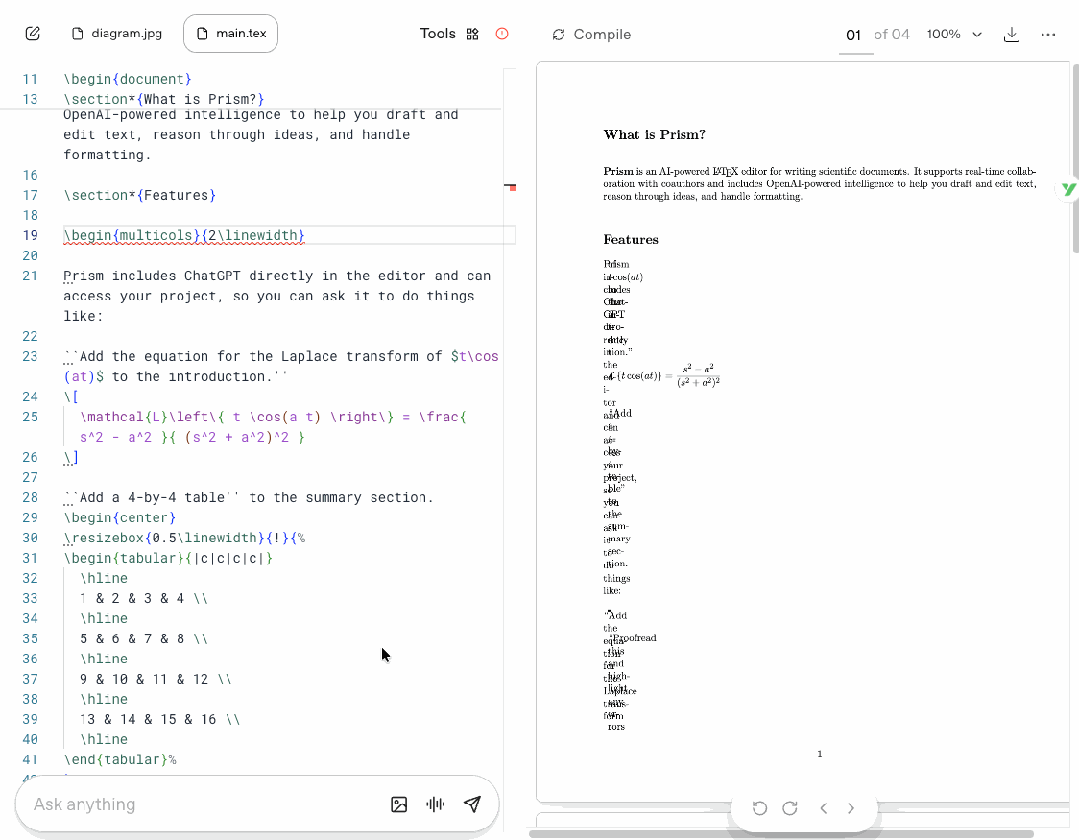Click the '9 & 10 & 11 & 12' table row

156,679
